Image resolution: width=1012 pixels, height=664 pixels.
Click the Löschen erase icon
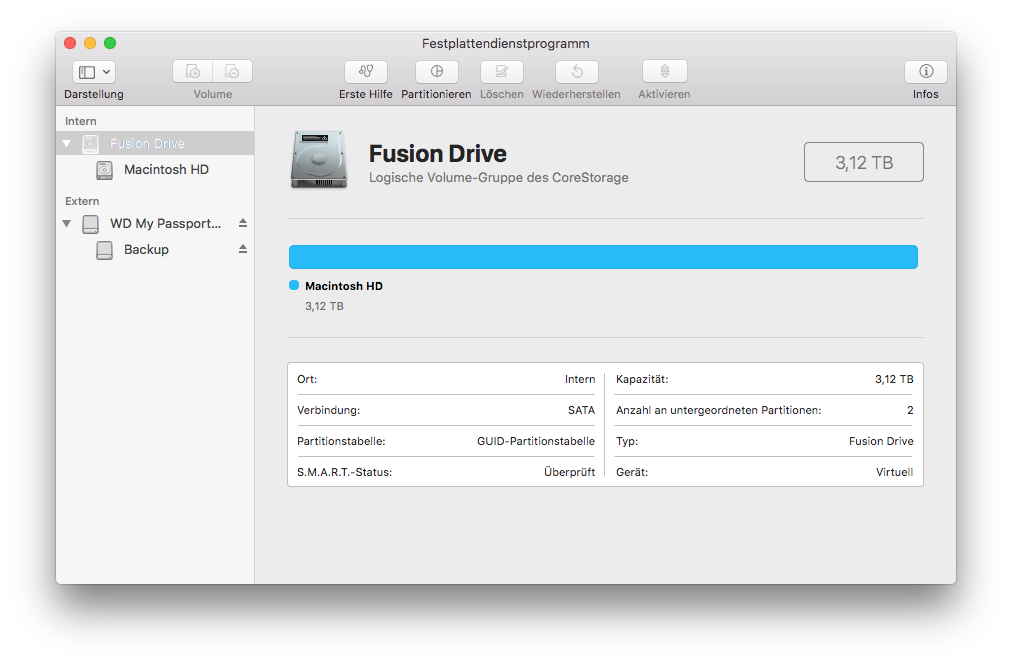501,72
